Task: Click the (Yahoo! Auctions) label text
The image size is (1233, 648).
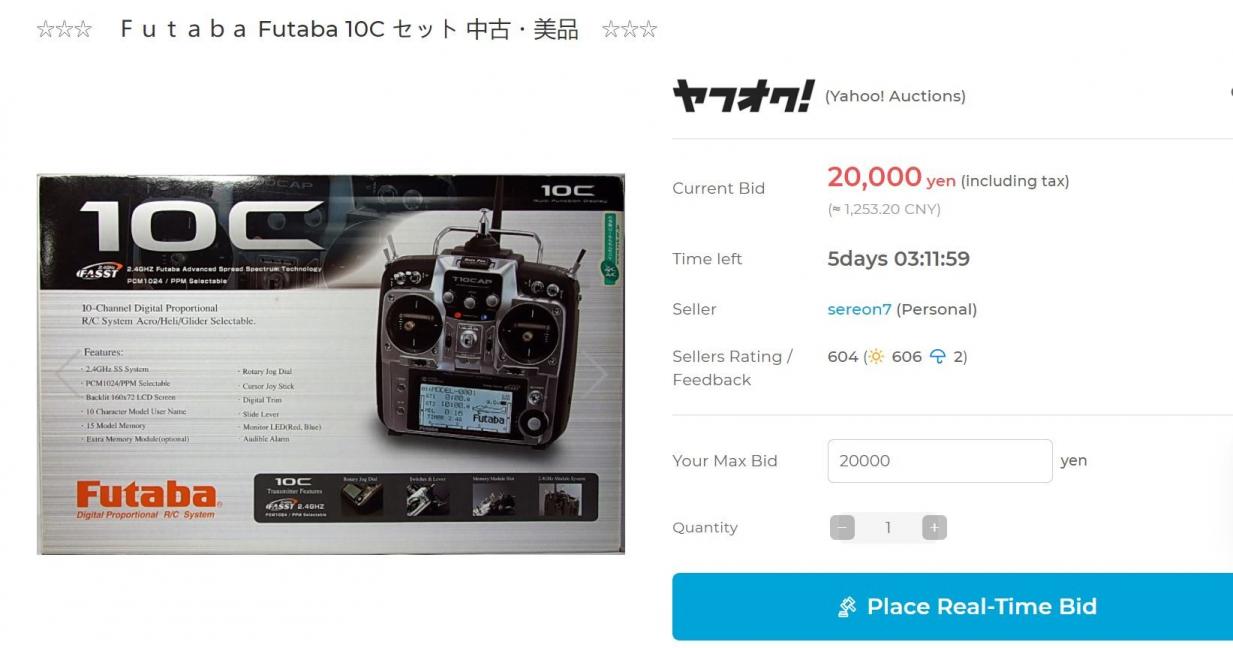Action: point(895,96)
